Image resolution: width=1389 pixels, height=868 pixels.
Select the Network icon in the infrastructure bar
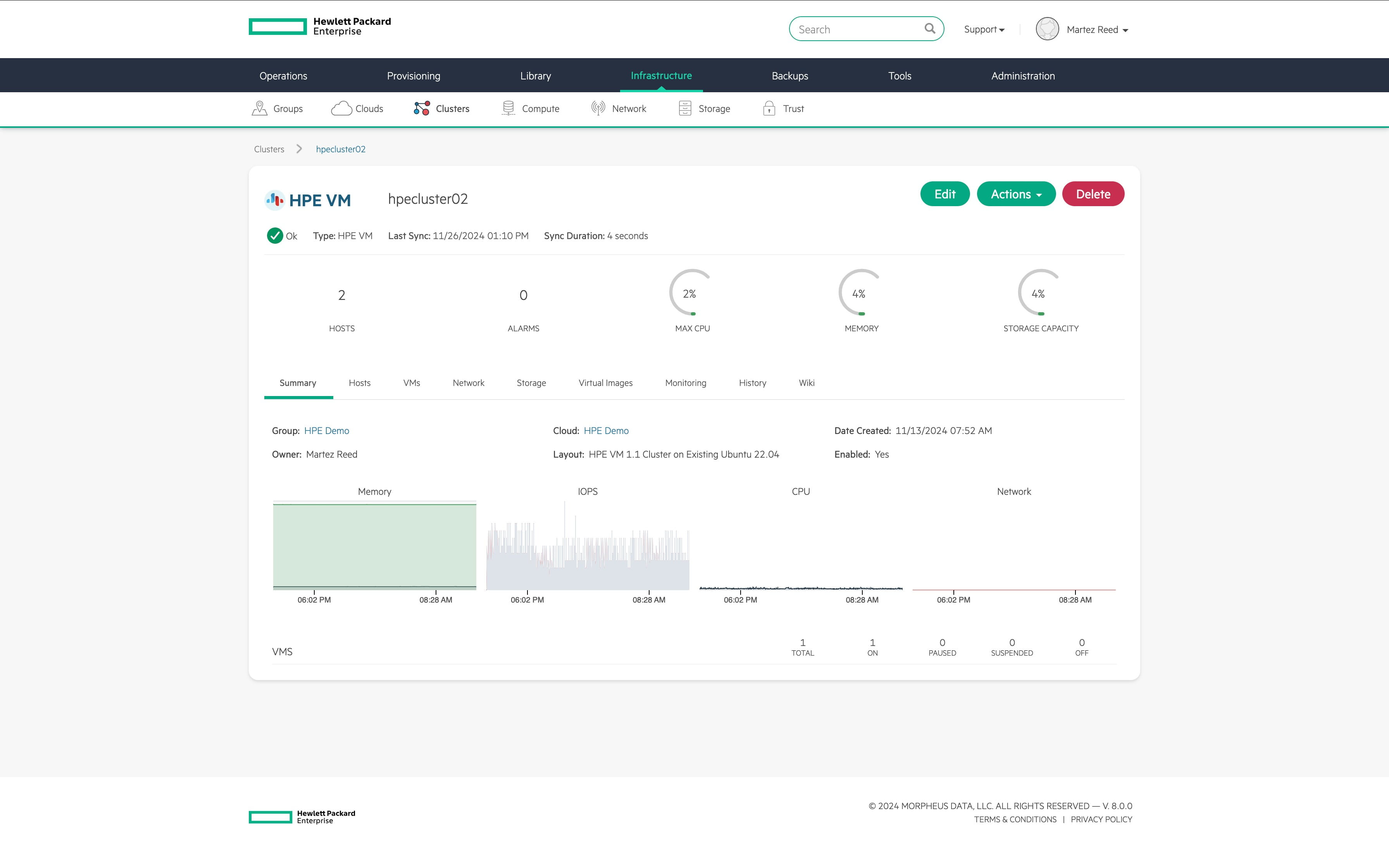click(x=598, y=108)
